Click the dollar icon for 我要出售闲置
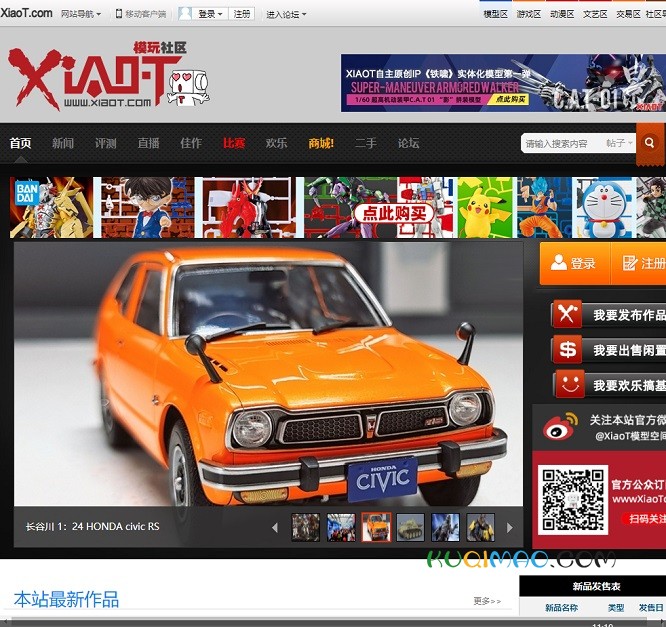Image resolution: width=666 pixels, height=627 pixels. 567,350
